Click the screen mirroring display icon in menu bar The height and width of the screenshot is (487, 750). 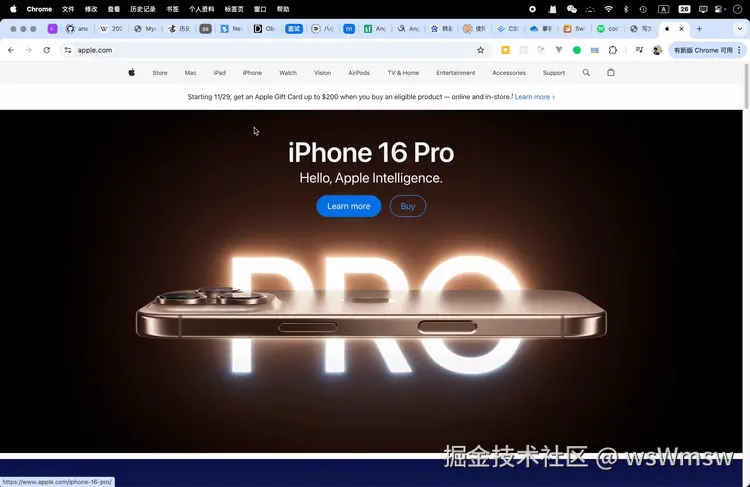point(703,9)
